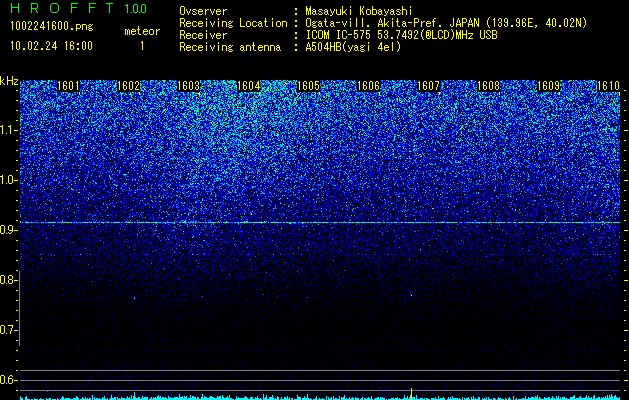Click the 0.9 frequency axis label
Screen dimensions: 629x400
(9, 230)
